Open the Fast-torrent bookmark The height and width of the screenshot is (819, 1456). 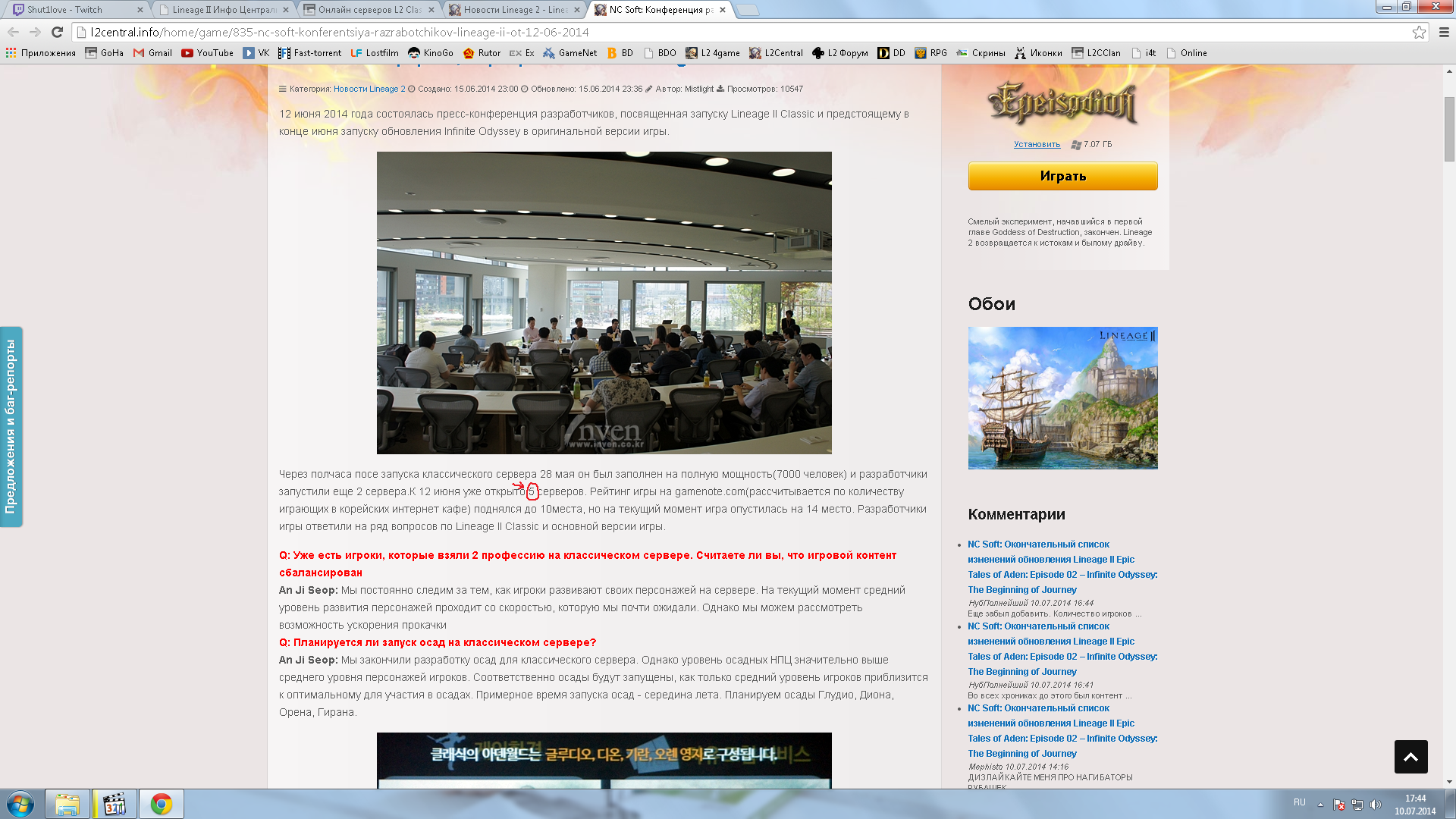click(x=309, y=53)
